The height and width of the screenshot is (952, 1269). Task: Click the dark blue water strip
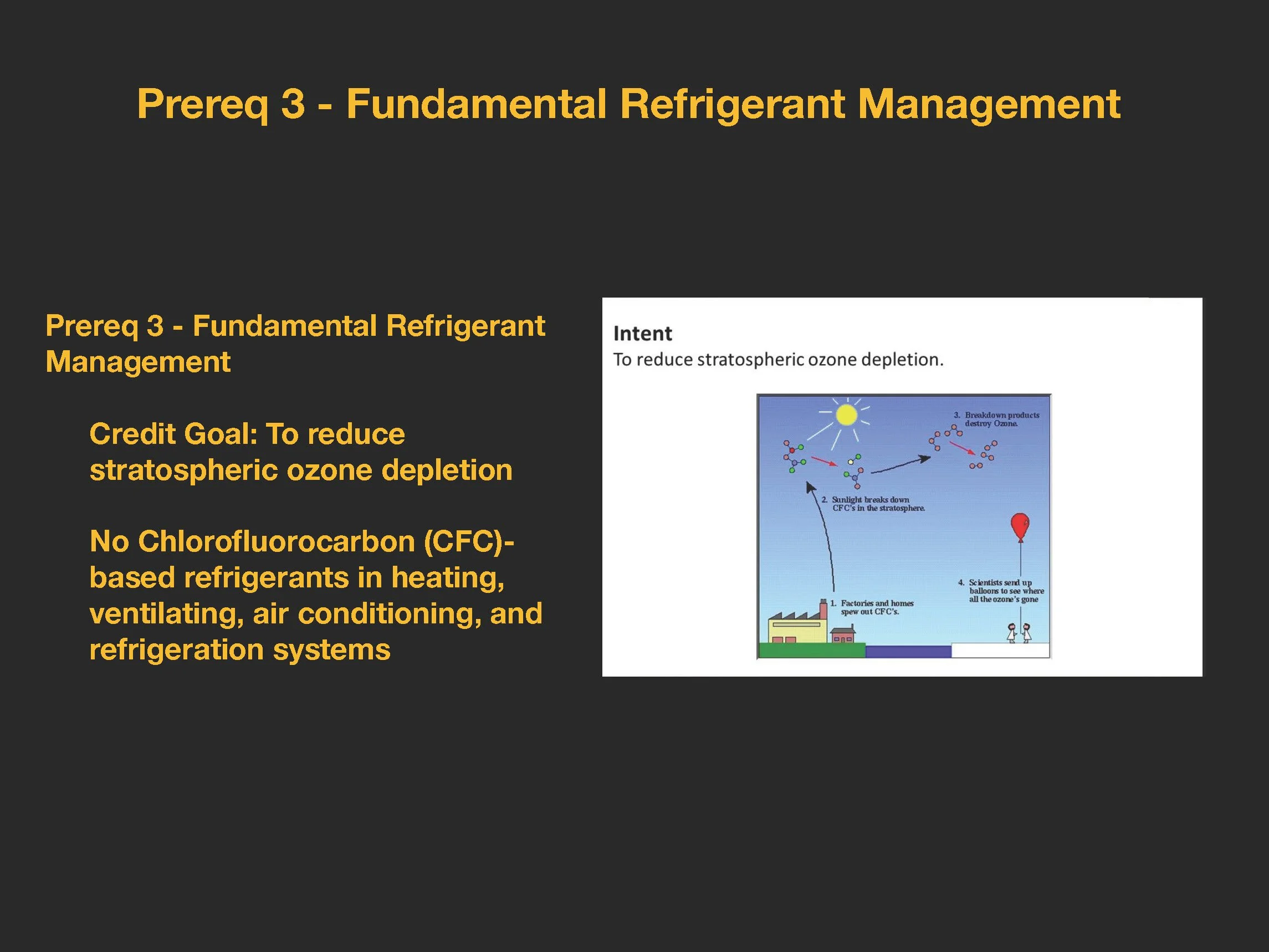(908, 651)
